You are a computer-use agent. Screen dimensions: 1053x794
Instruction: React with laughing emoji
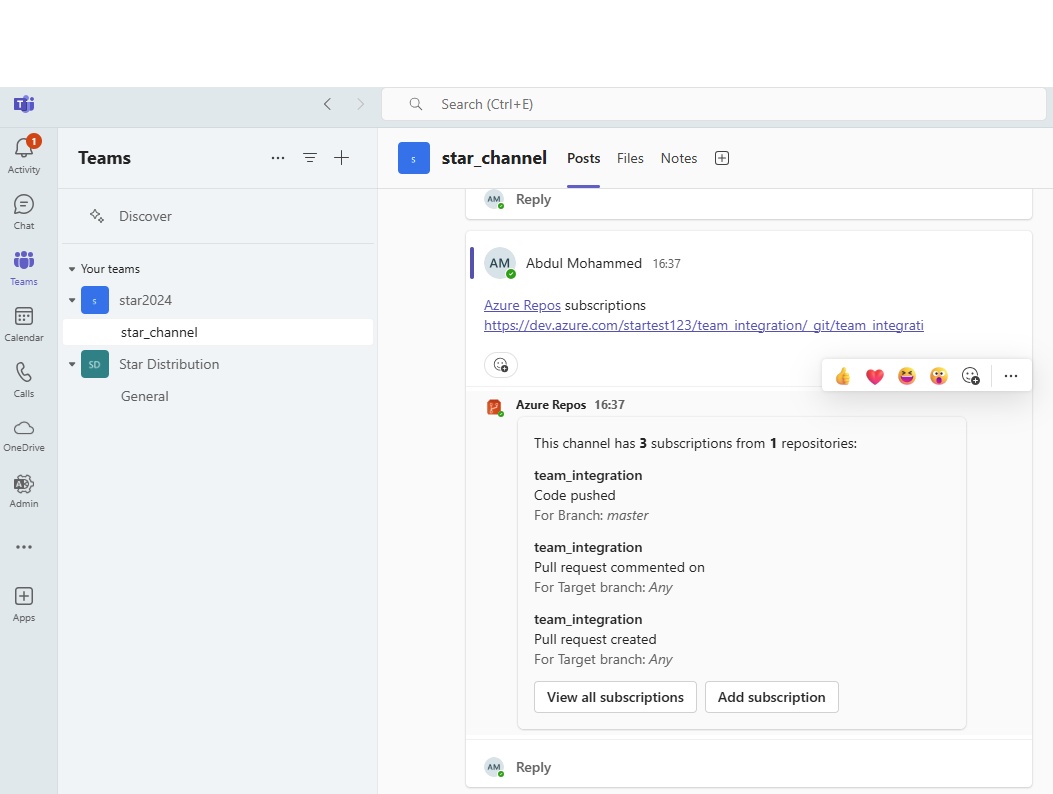pyautogui.click(x=907, y=376)
